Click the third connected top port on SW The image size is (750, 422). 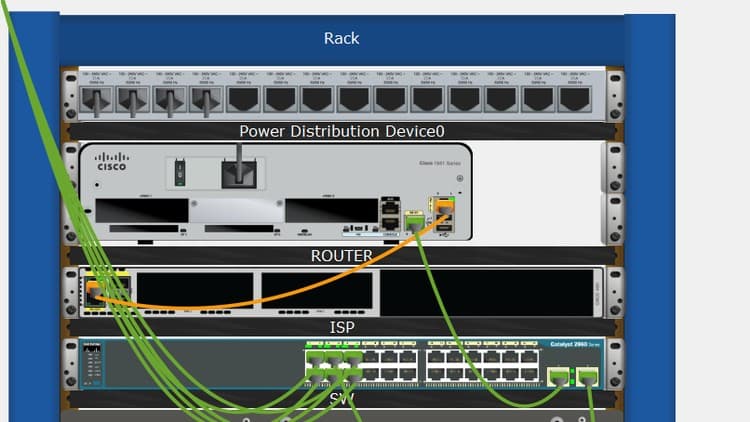point(353,358)
